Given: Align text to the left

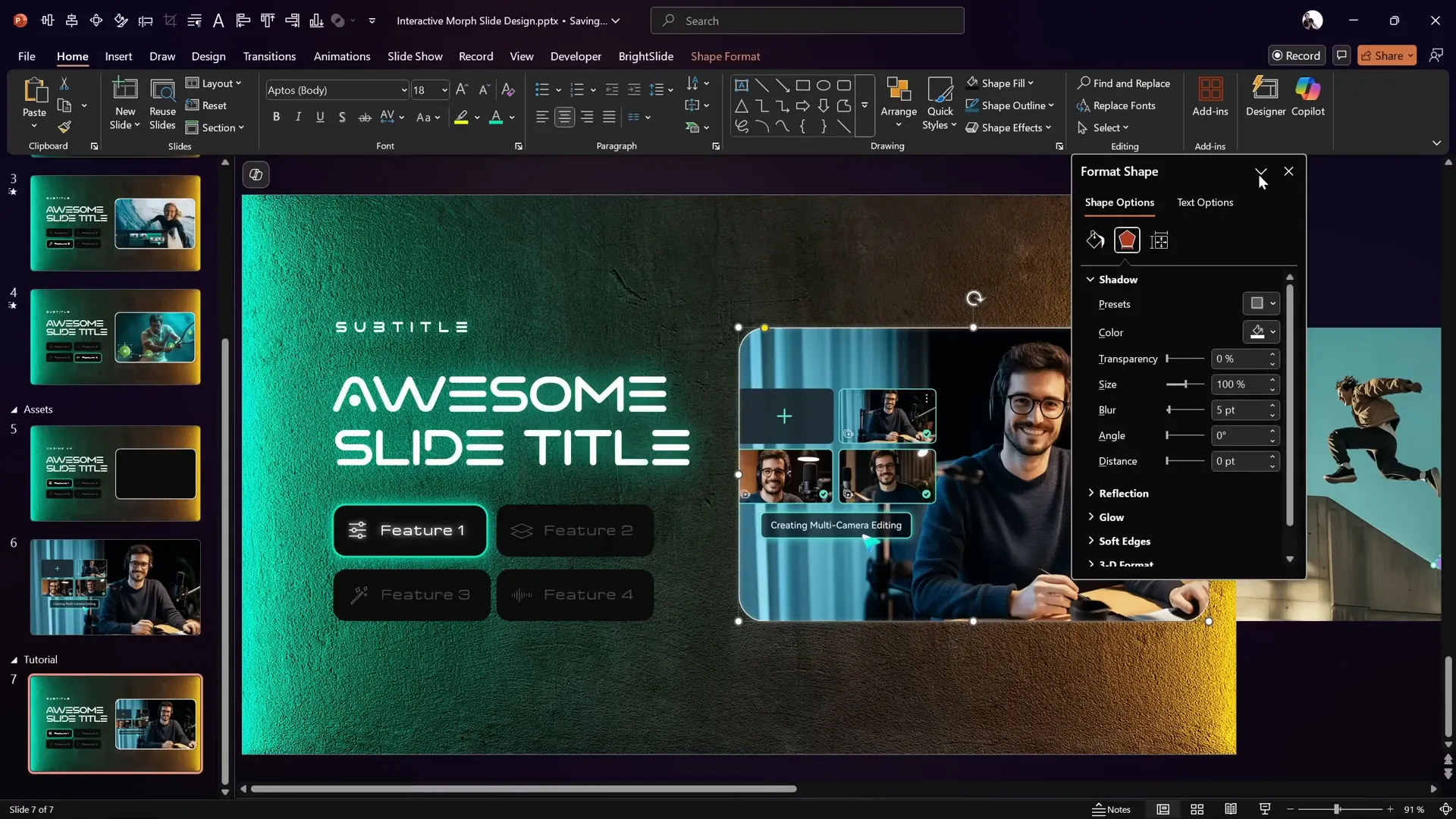Looking at the screenshot, I should [541, 117].
